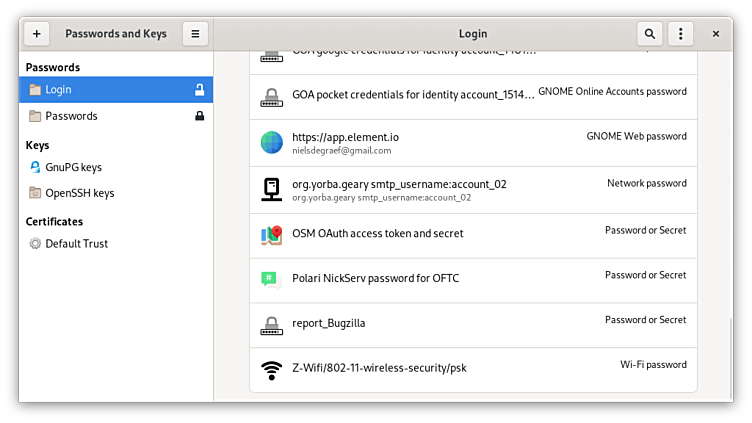Open GnuPG keys section
Image resolution: width=752 pixels, height=423 pixels.
pos(73,168)
